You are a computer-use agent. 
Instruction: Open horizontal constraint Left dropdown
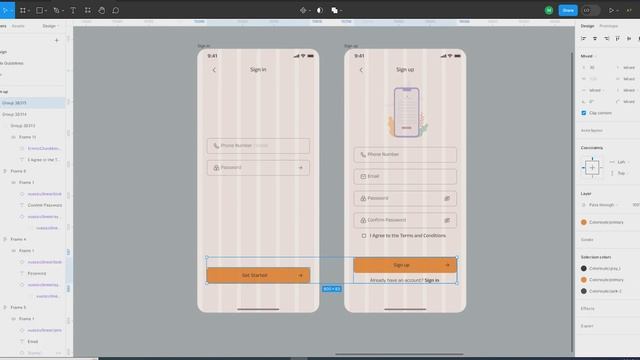pos(621,162)
